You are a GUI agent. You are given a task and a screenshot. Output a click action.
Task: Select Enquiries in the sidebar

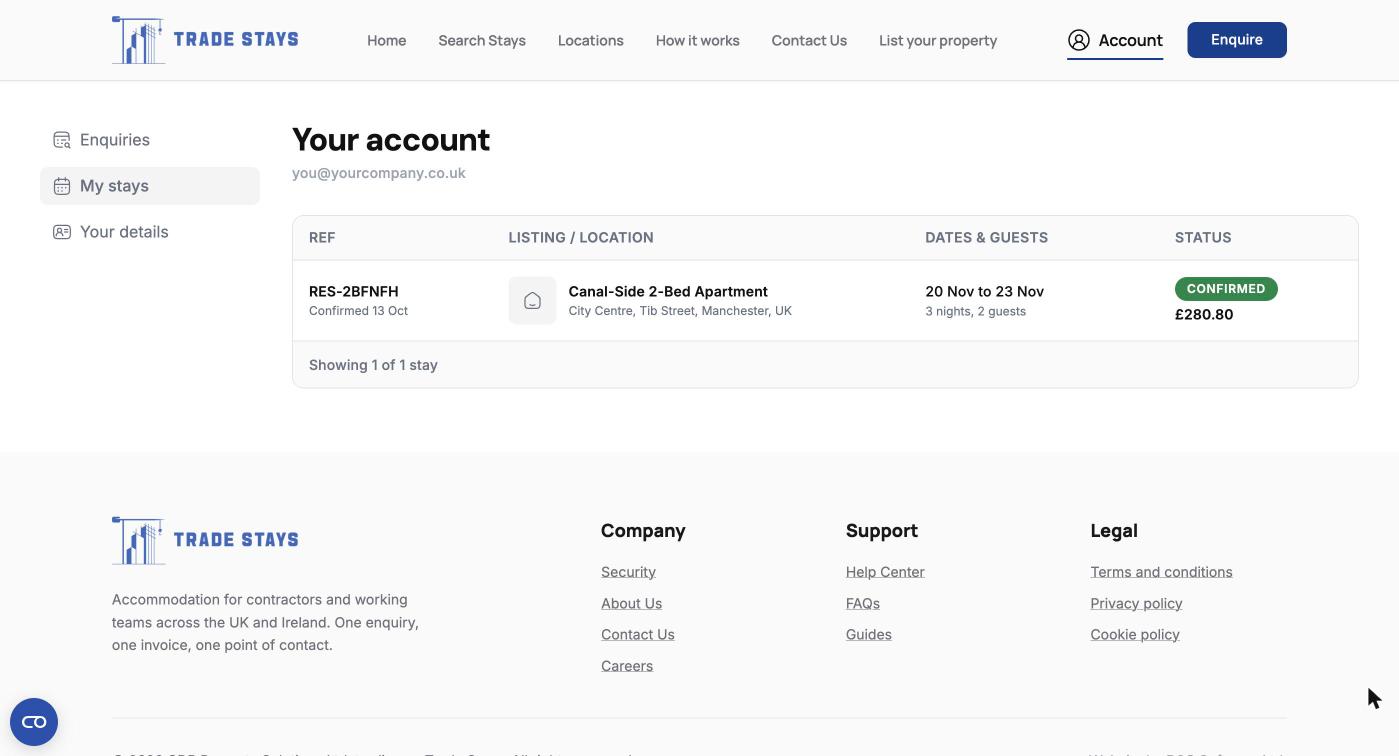coord(150,140)
